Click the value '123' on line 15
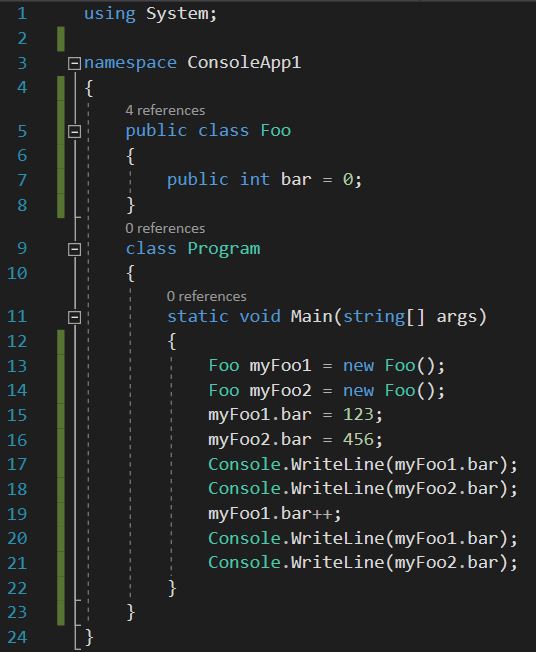This screenshot has height=652, width=536. [358, 415]
